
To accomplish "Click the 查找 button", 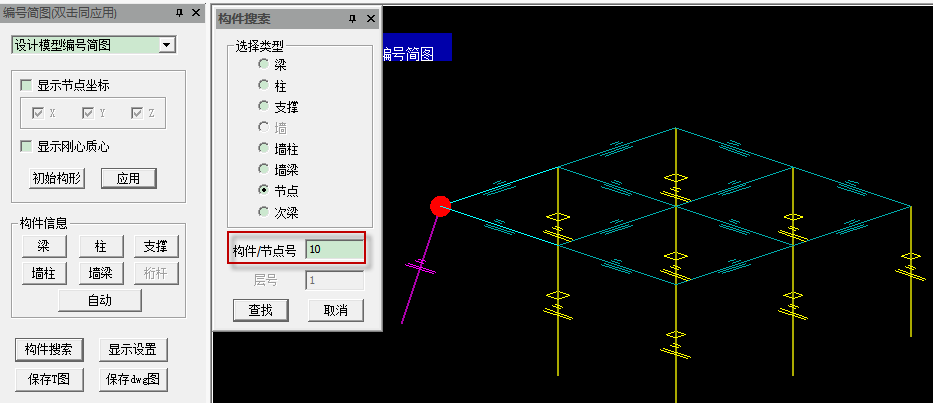I will (261, 310).
